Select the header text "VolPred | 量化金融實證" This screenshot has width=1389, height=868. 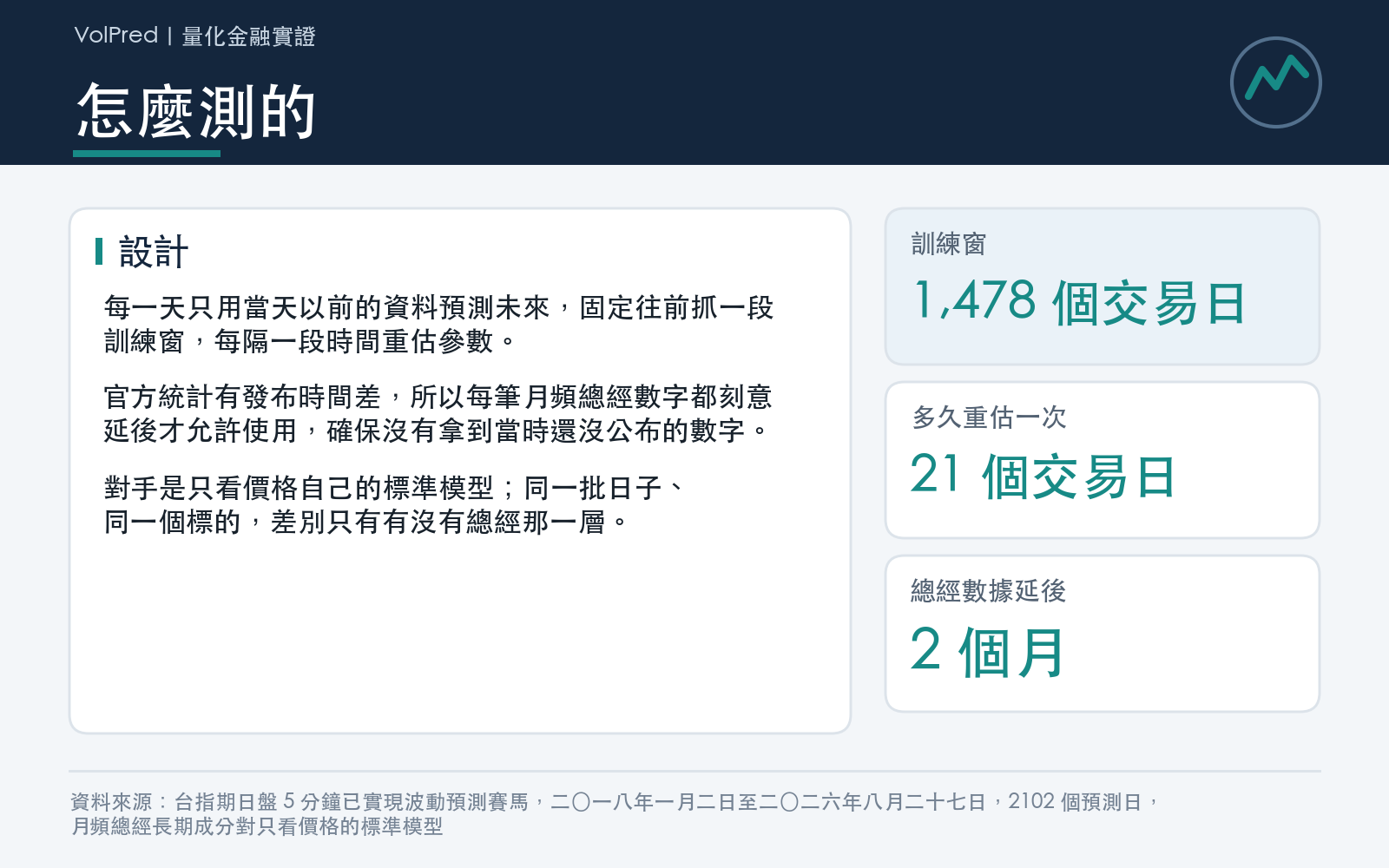194,36
